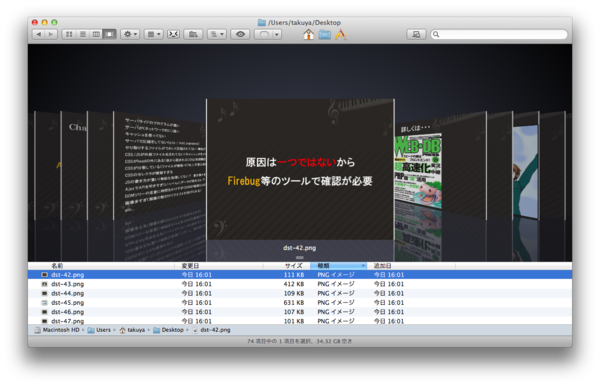Screen dimensions: 600x386
Task: Click the status bar item count text
Action: 299,341
